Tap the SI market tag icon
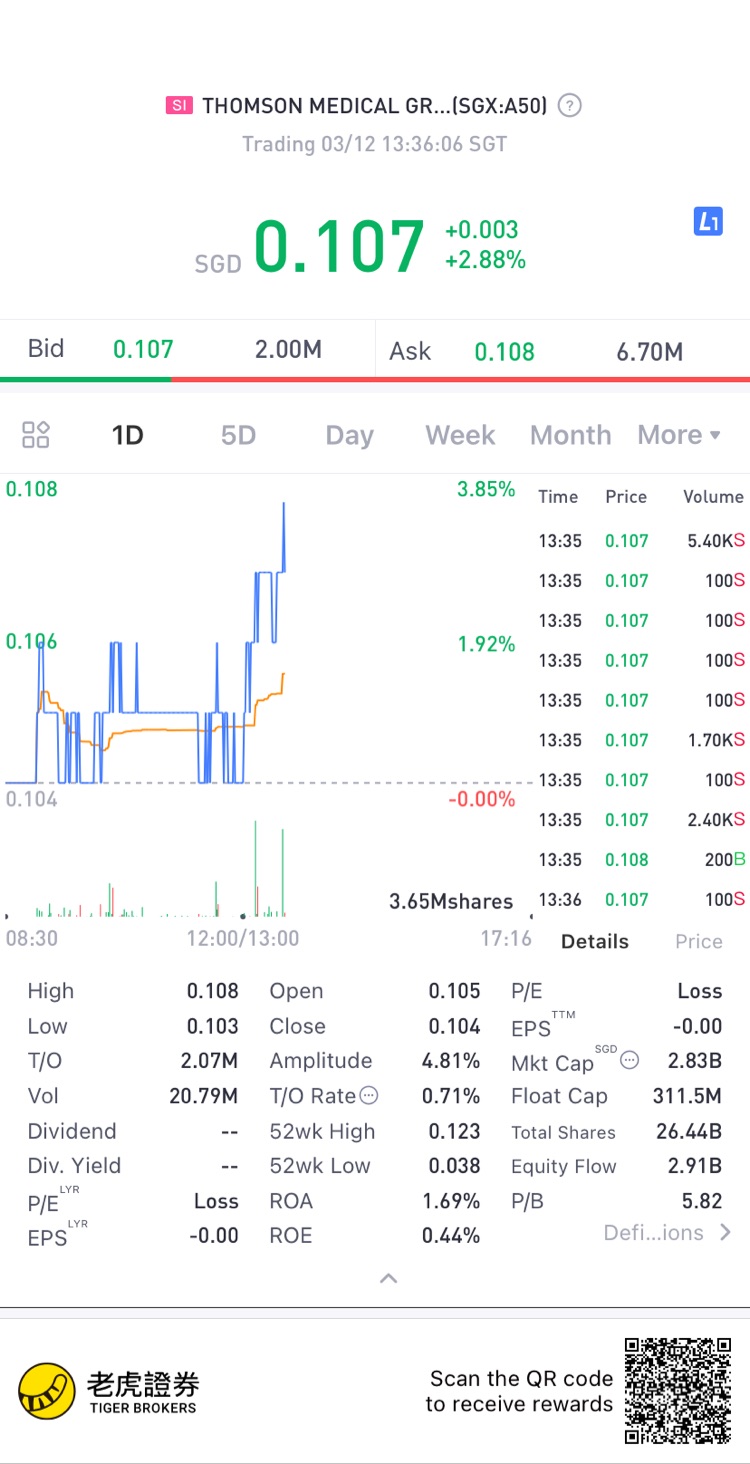 [179, 105]
